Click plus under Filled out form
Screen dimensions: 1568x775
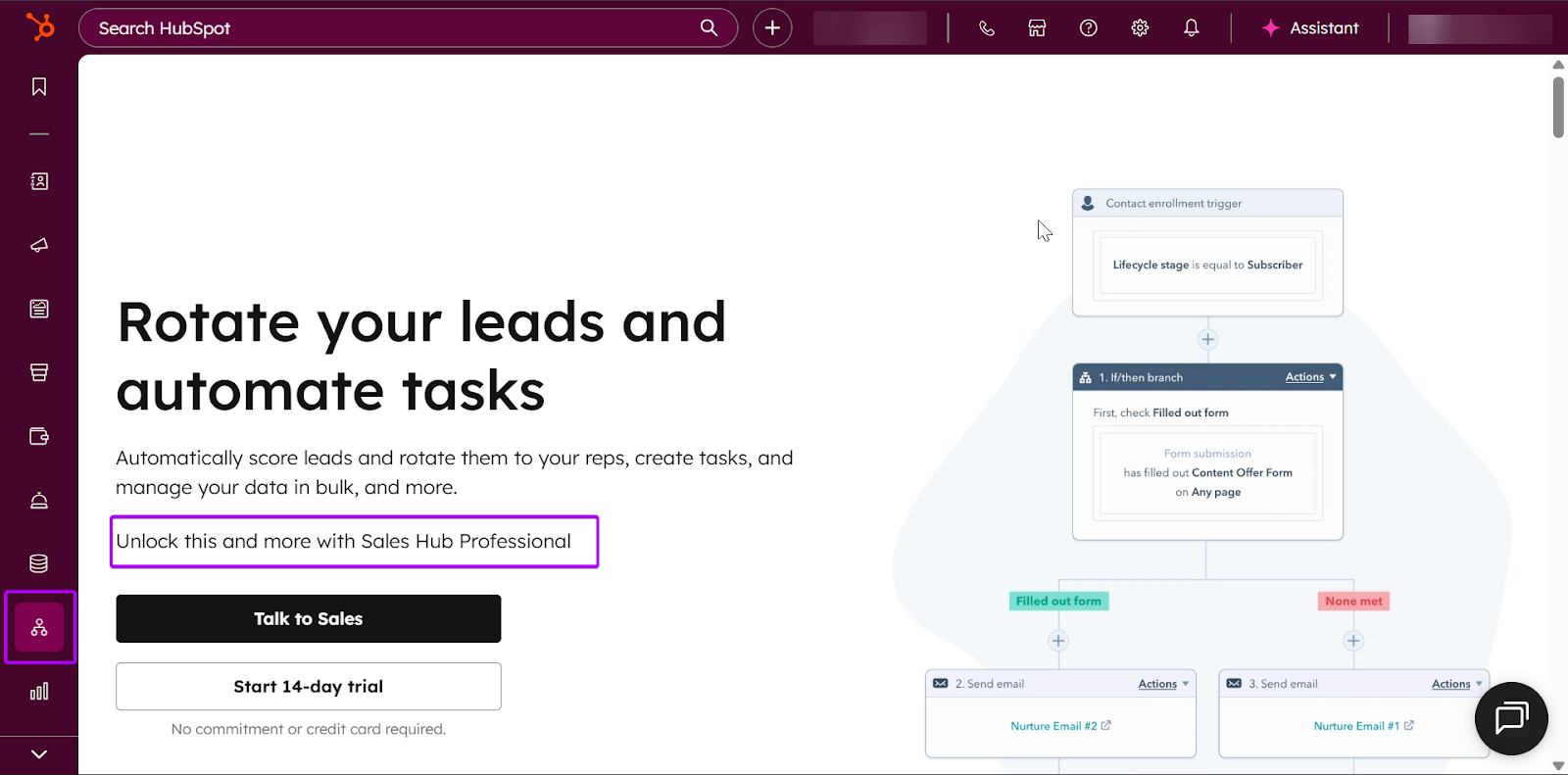(x=1057, y=641)
